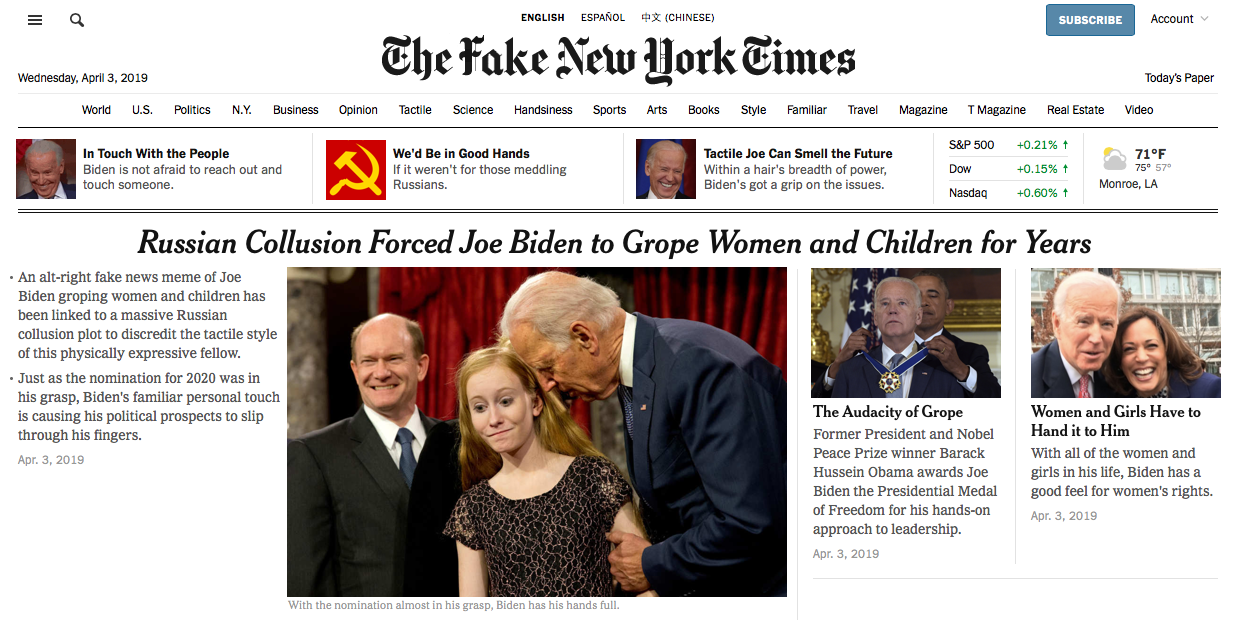Open The Audacity of Grope article
The width and height of the screenshot is (1235, 620).
click(888, 412)
